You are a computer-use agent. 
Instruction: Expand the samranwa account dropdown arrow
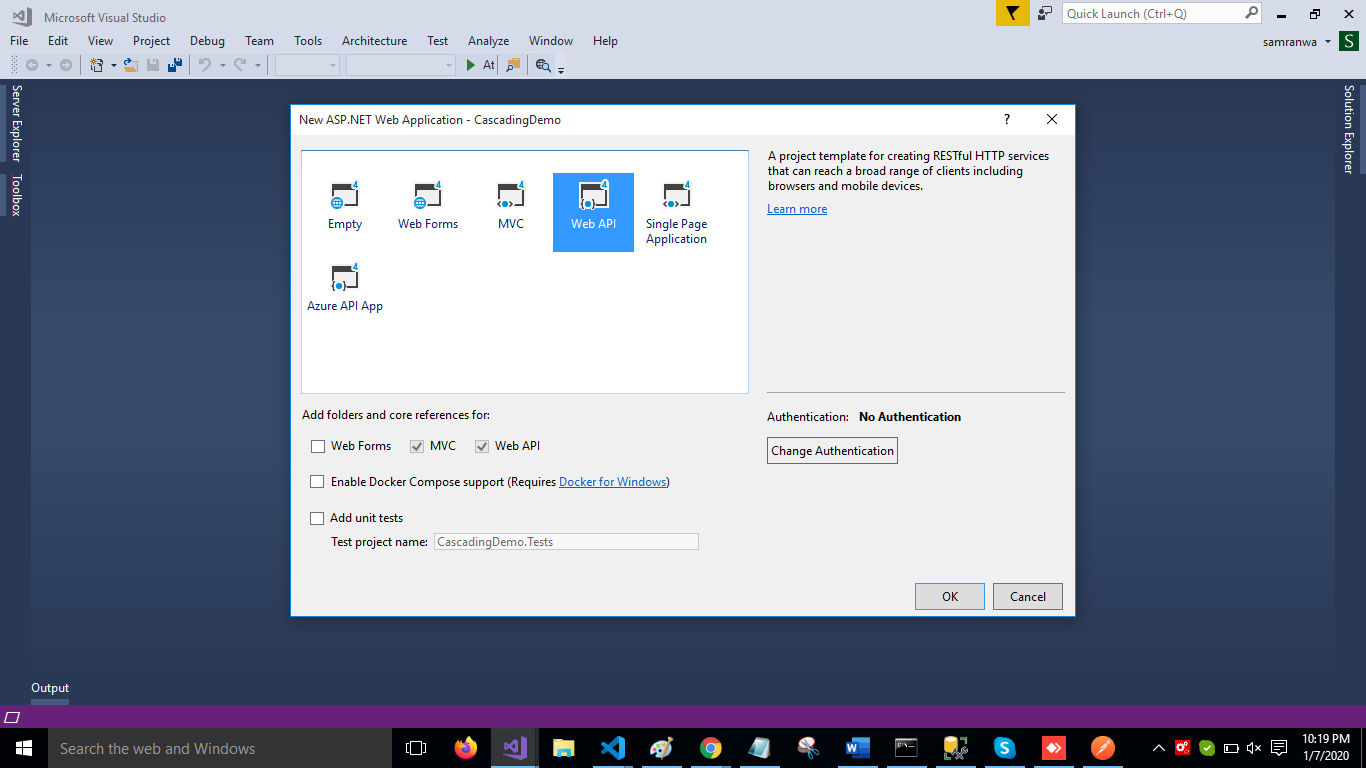[x=1328, y=42]
